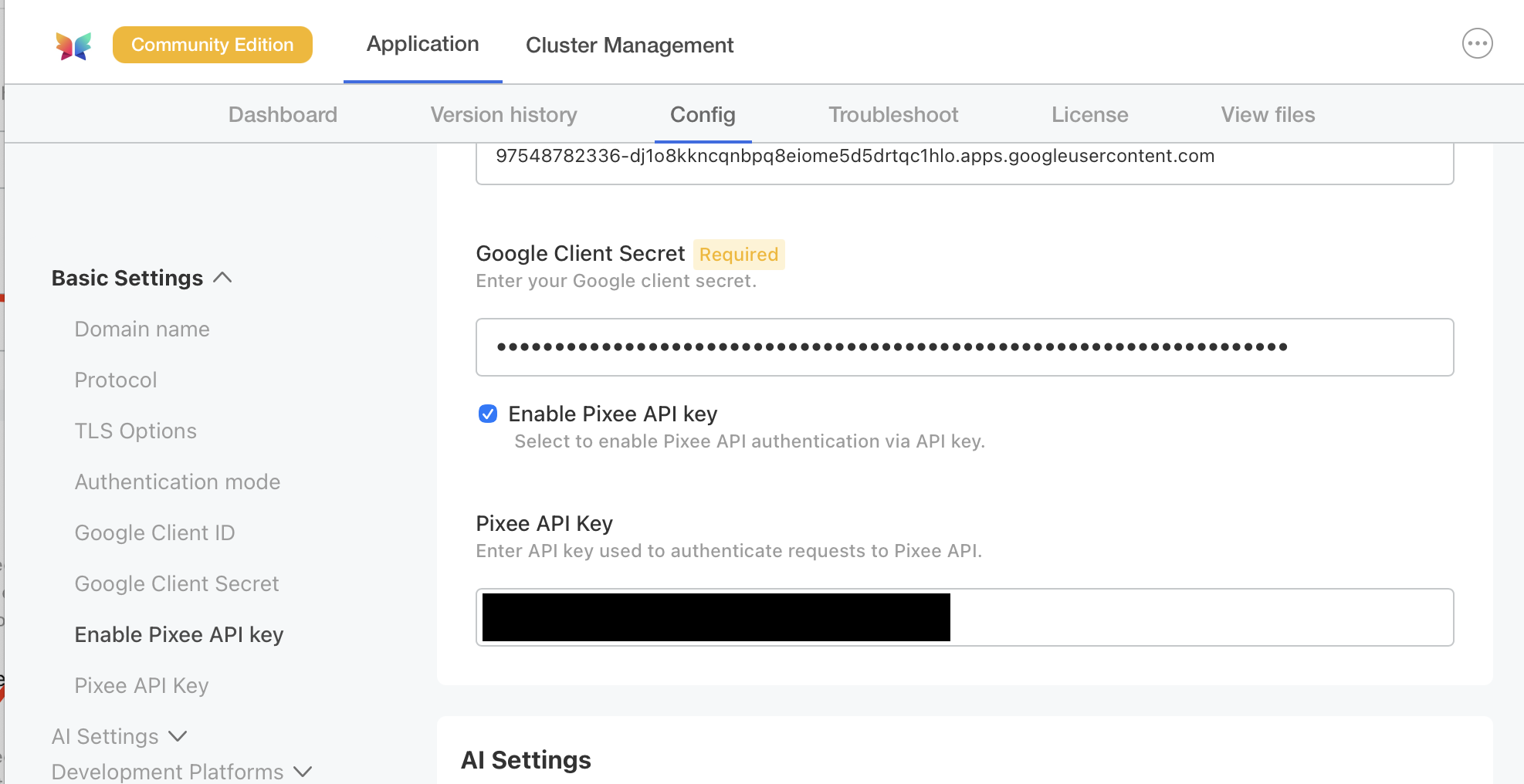Open the TLS Options settings
Viewport: 1524px width, 784px height.
(x=135, y=431)
